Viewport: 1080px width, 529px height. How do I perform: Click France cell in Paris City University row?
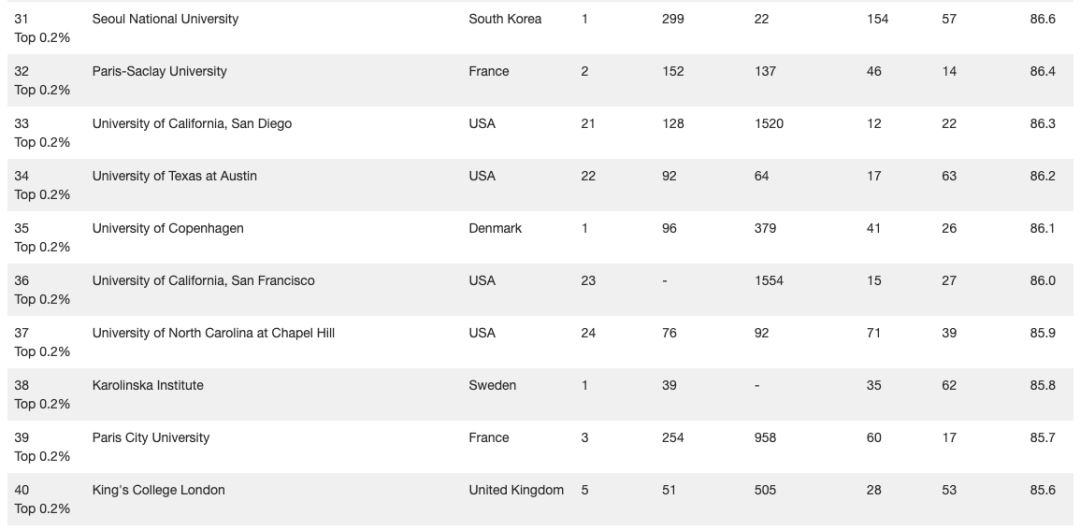489,438
